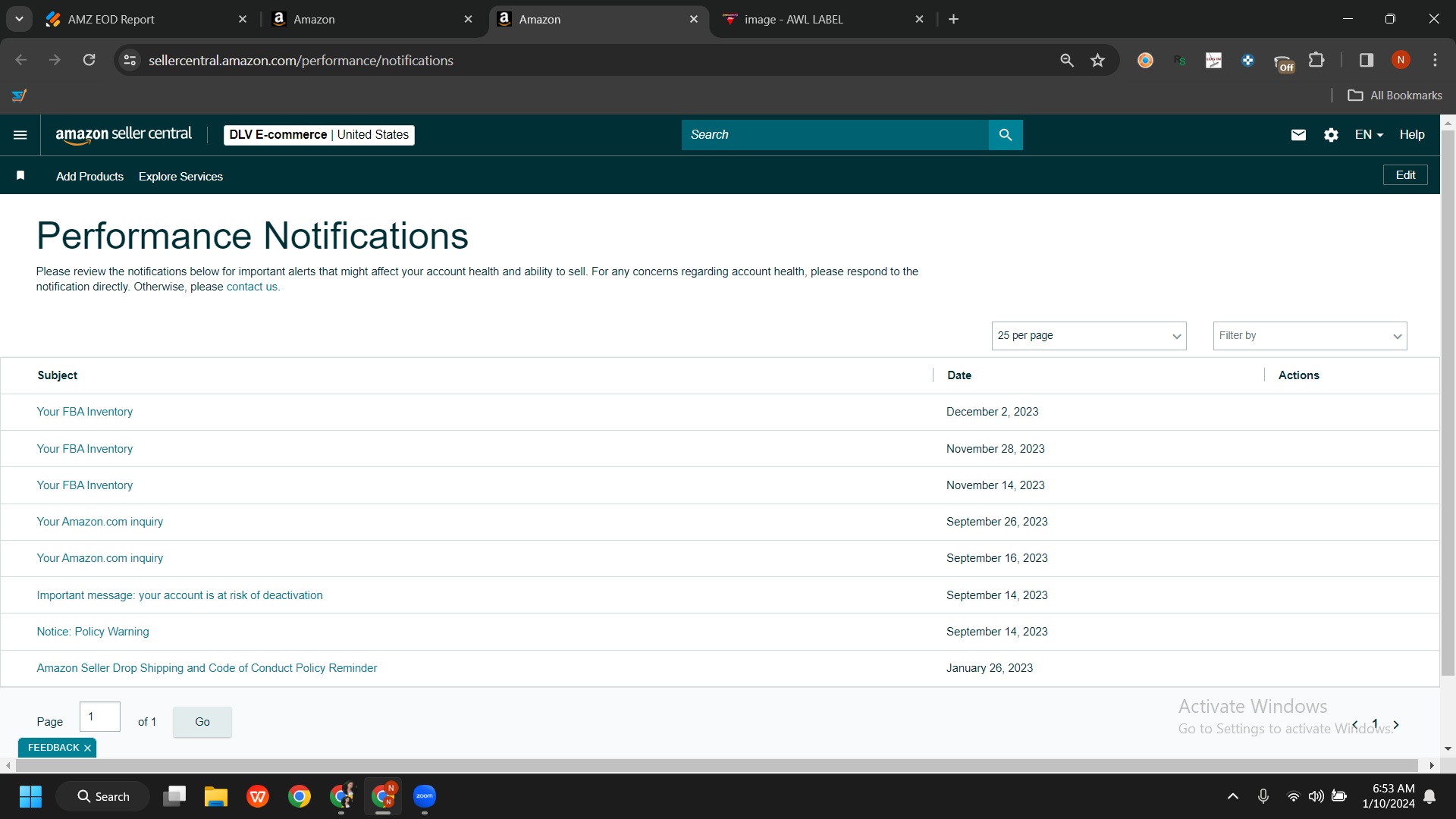Open the Explore Services menu item
The image size is (1456, 819).
(180, 177)
